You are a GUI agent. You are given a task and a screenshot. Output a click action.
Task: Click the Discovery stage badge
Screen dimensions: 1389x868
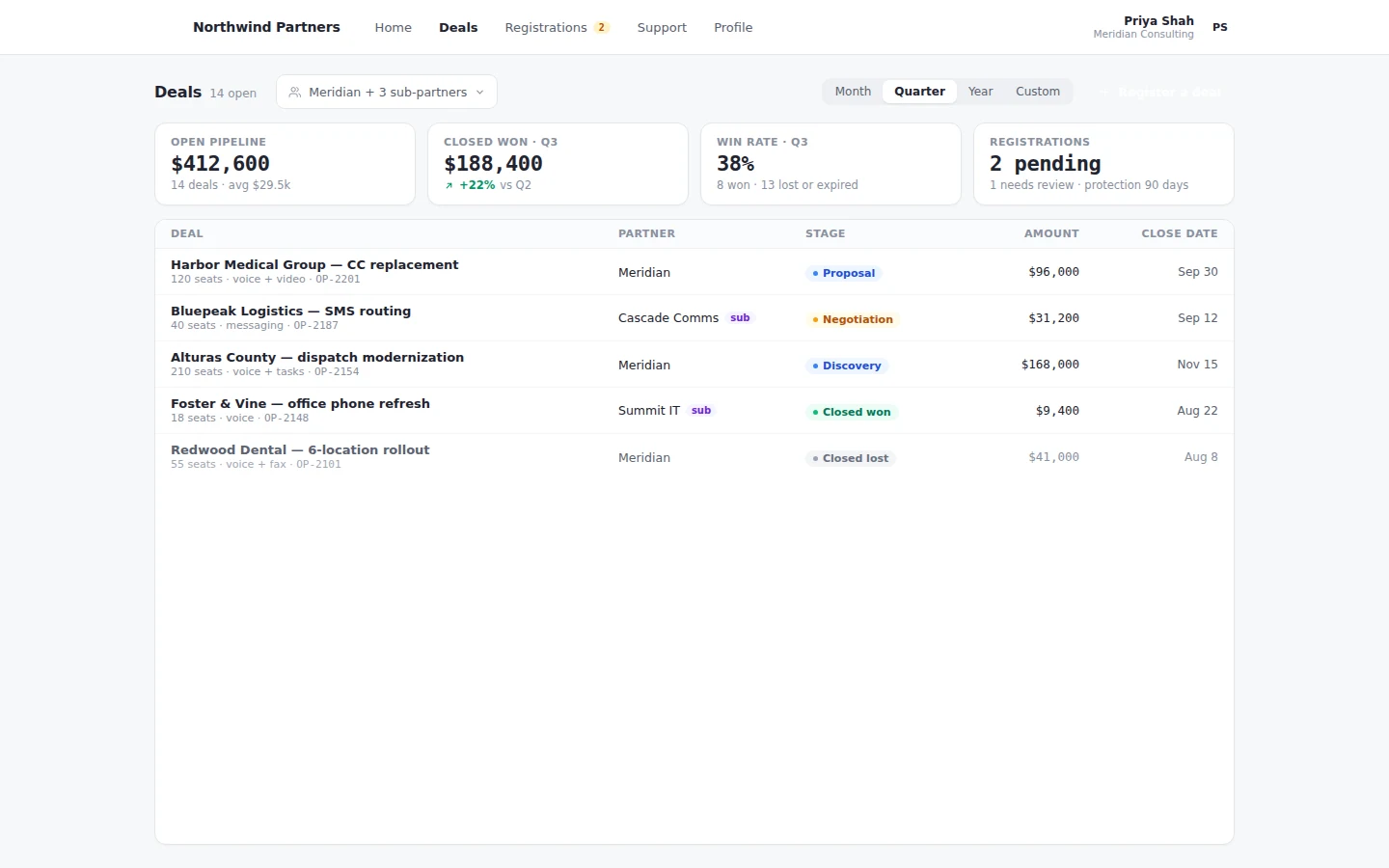tap(847, 366)
